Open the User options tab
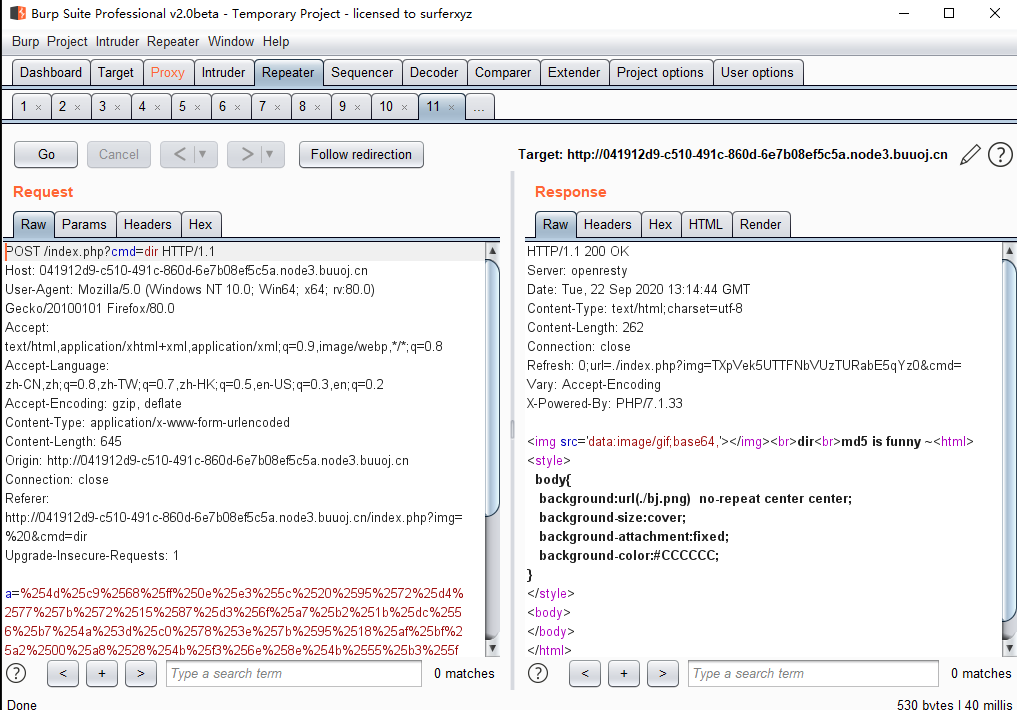The width and height of the screenshot is (1017, 710). tap(758, 73)
